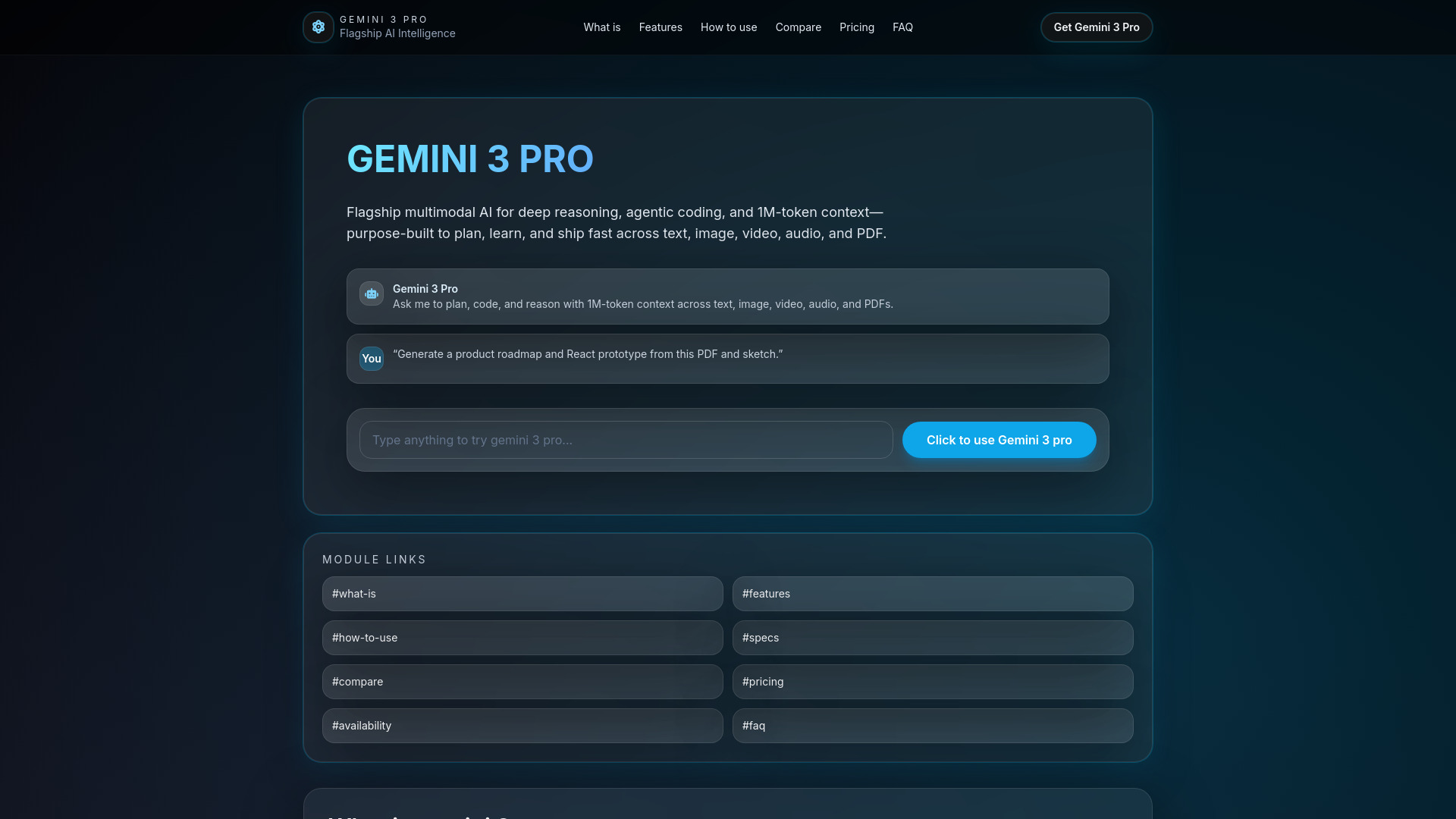Open the #what-is module link
The width and height of the screenshot is (1456, 819).
point(522,594)
